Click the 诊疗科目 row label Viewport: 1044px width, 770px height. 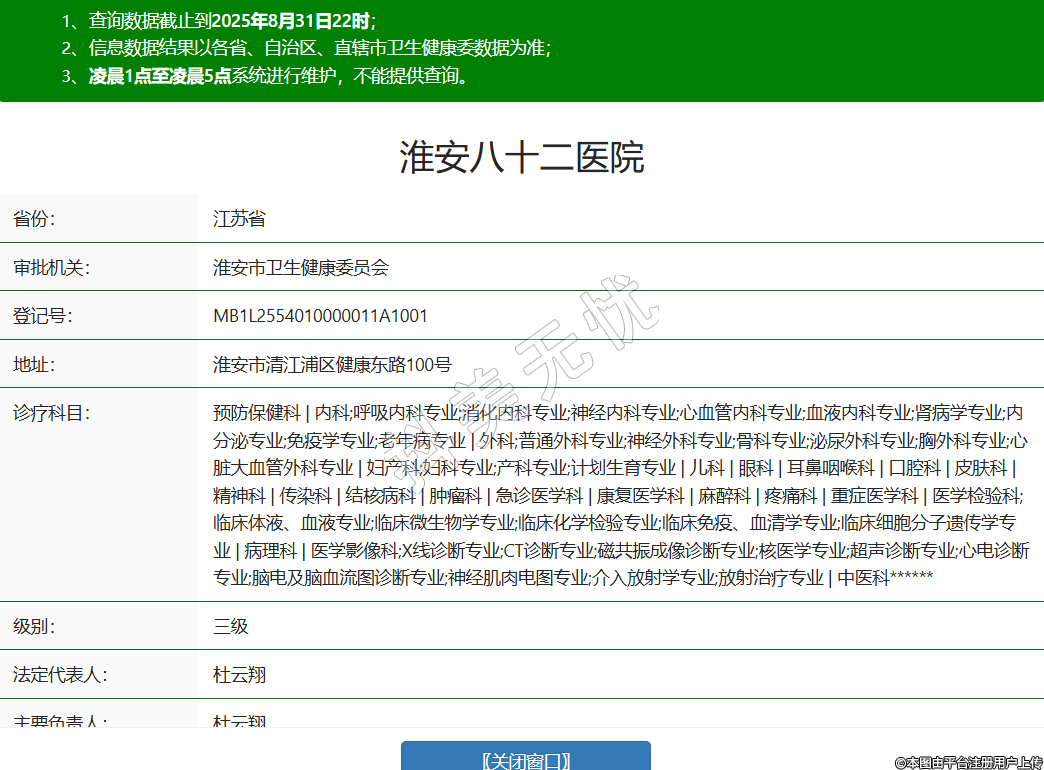tap(52, 412)
